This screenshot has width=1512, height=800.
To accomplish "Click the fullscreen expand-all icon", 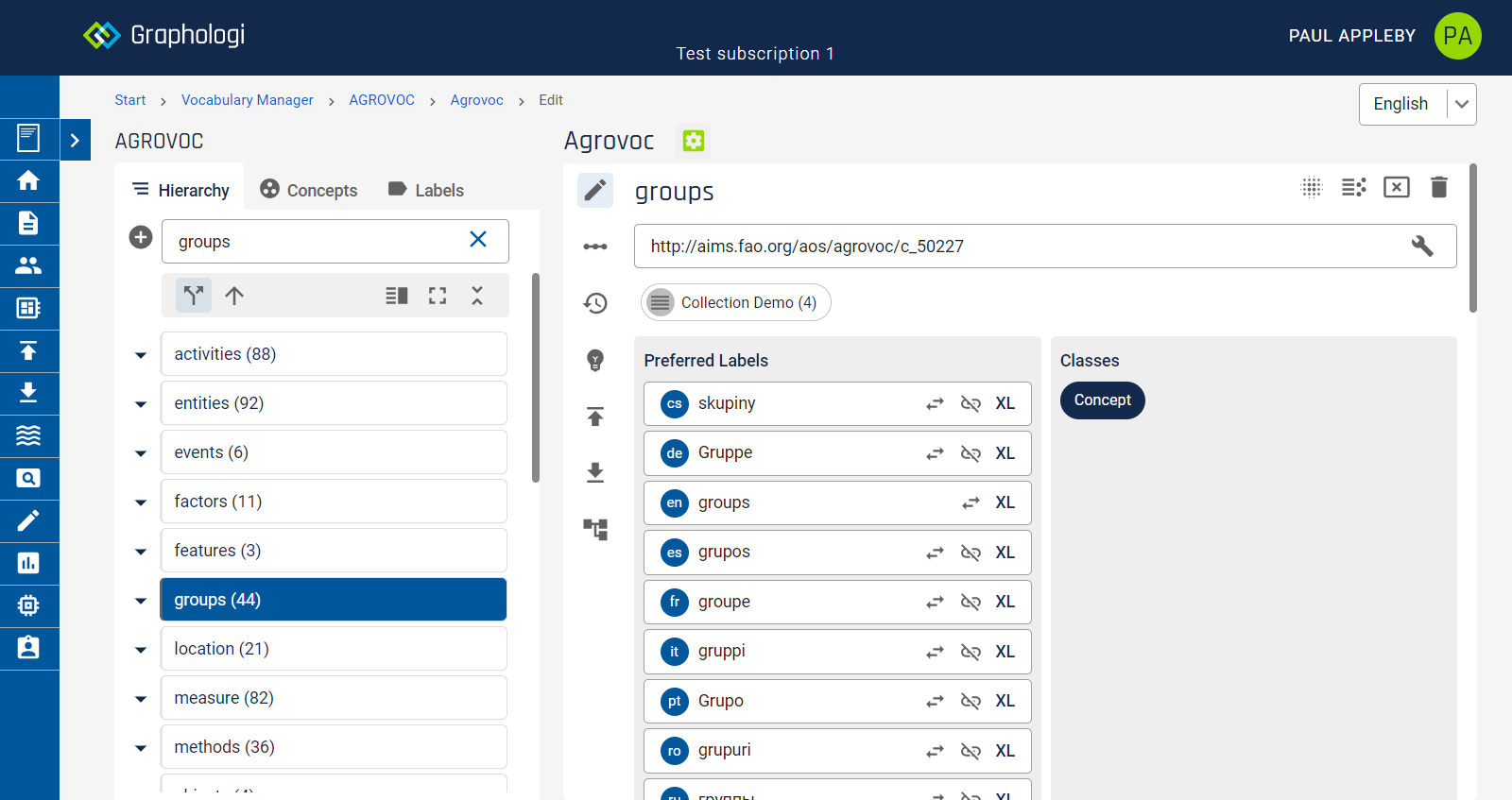I will click(x=438, y=296).
